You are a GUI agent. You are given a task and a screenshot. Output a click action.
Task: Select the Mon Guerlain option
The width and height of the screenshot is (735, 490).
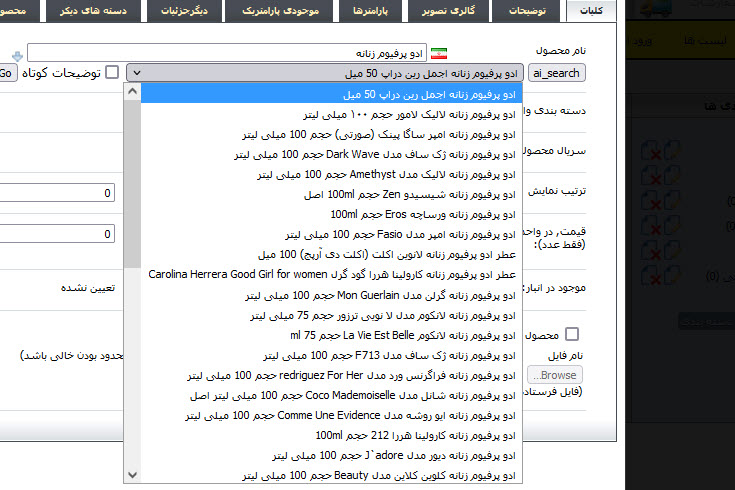pyautogui.click(x=332, y=295)
